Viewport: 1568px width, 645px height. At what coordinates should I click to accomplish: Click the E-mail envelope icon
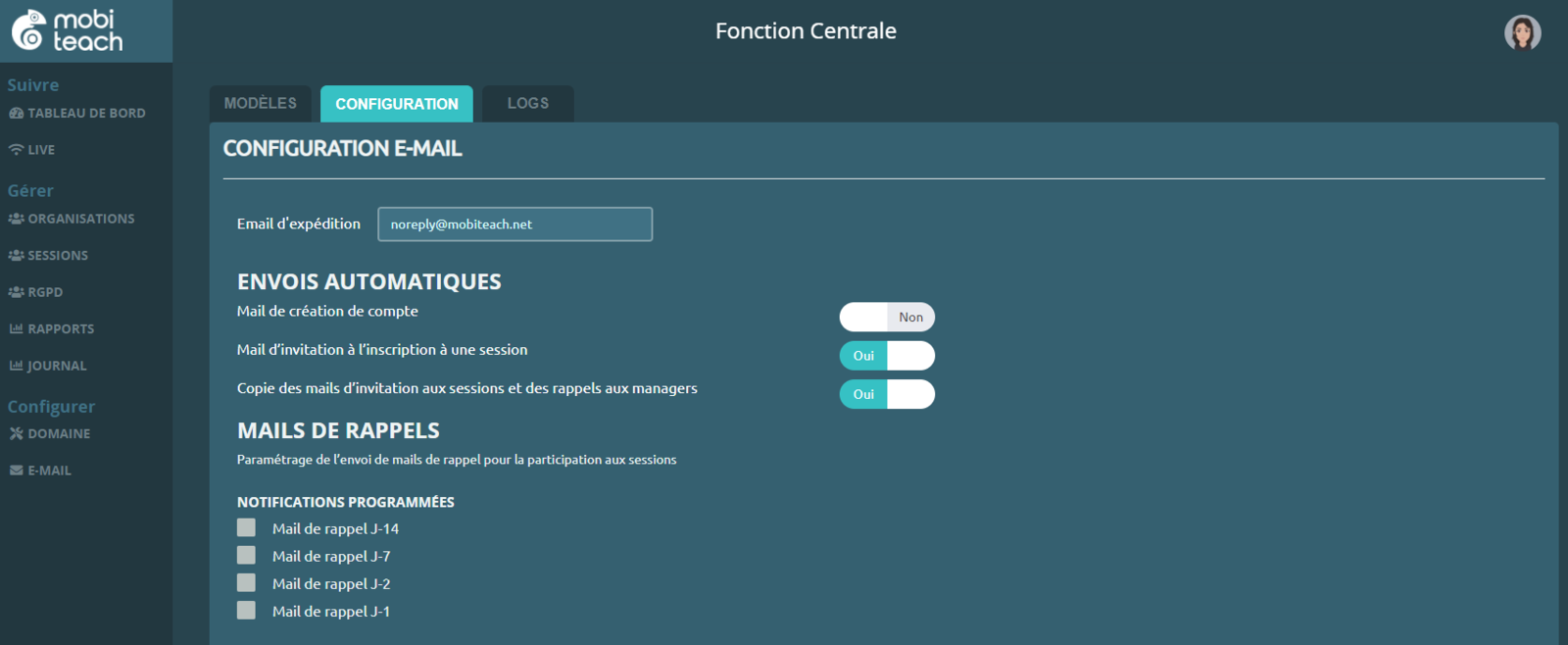(x=16, y=471)
